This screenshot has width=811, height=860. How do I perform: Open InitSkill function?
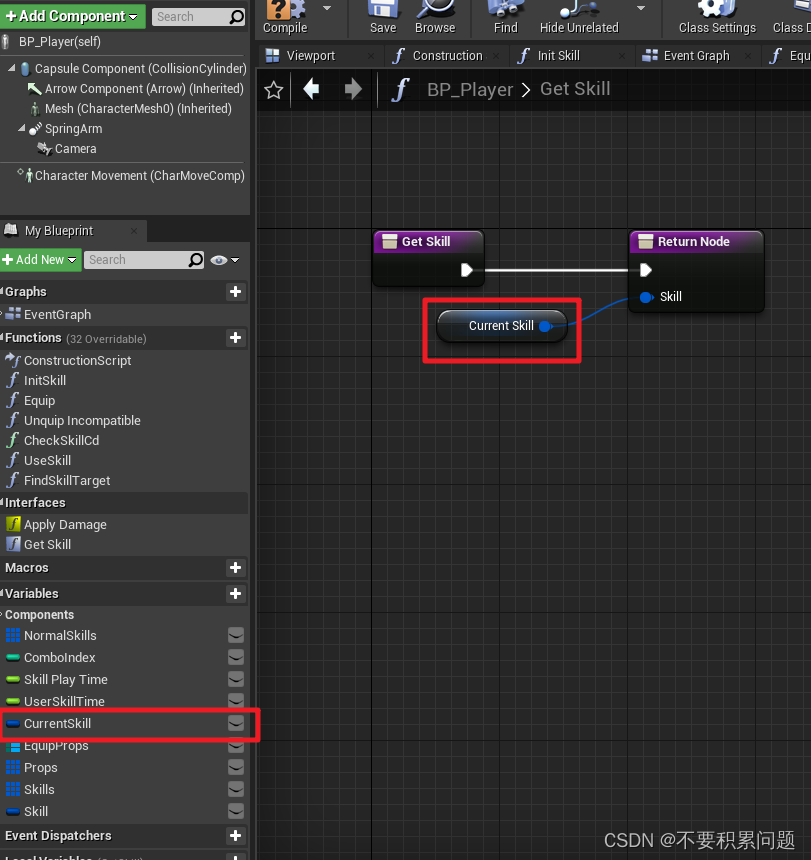coord(44,381)
